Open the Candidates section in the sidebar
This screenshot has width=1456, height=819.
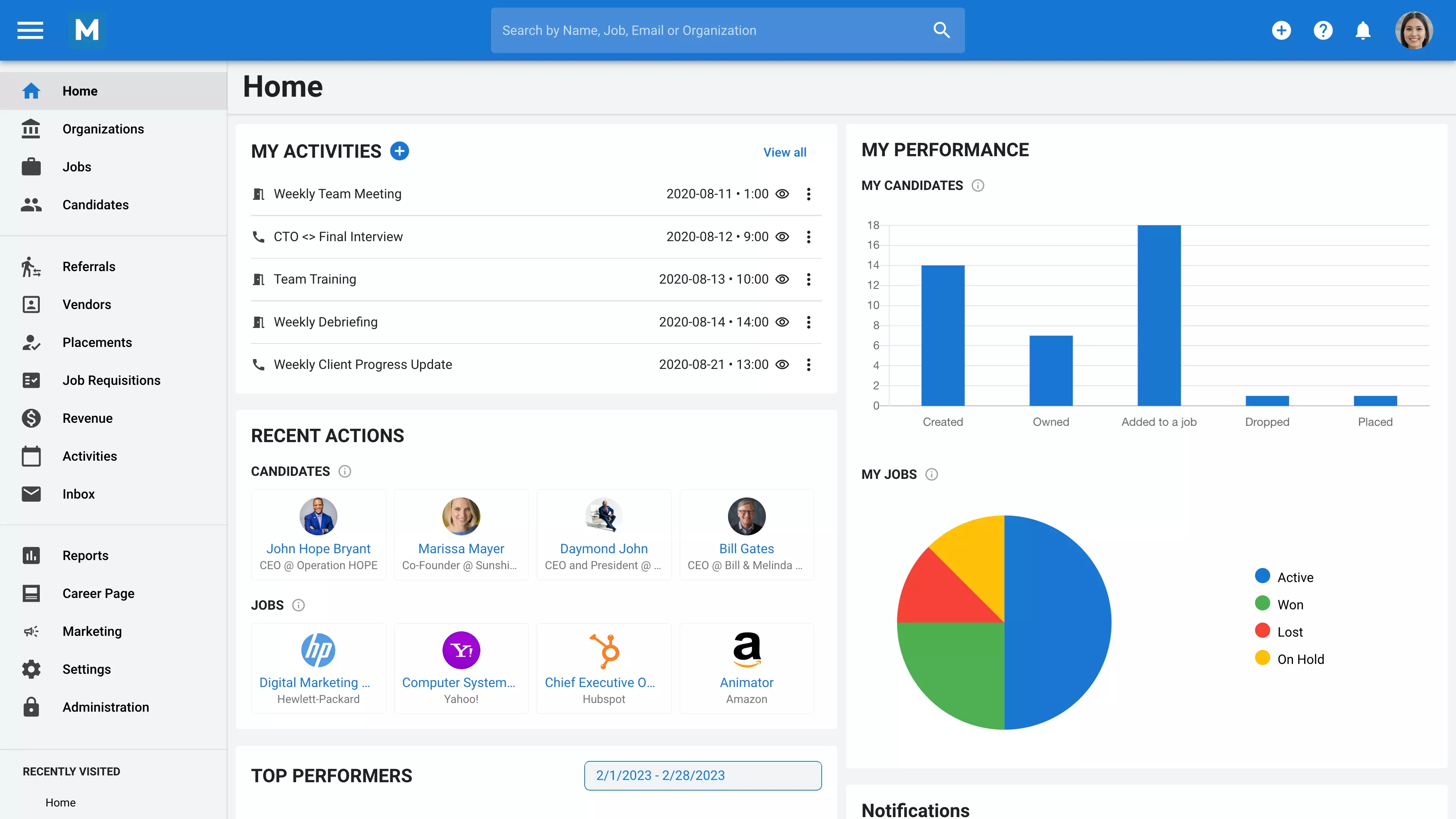tap(95, 205)
